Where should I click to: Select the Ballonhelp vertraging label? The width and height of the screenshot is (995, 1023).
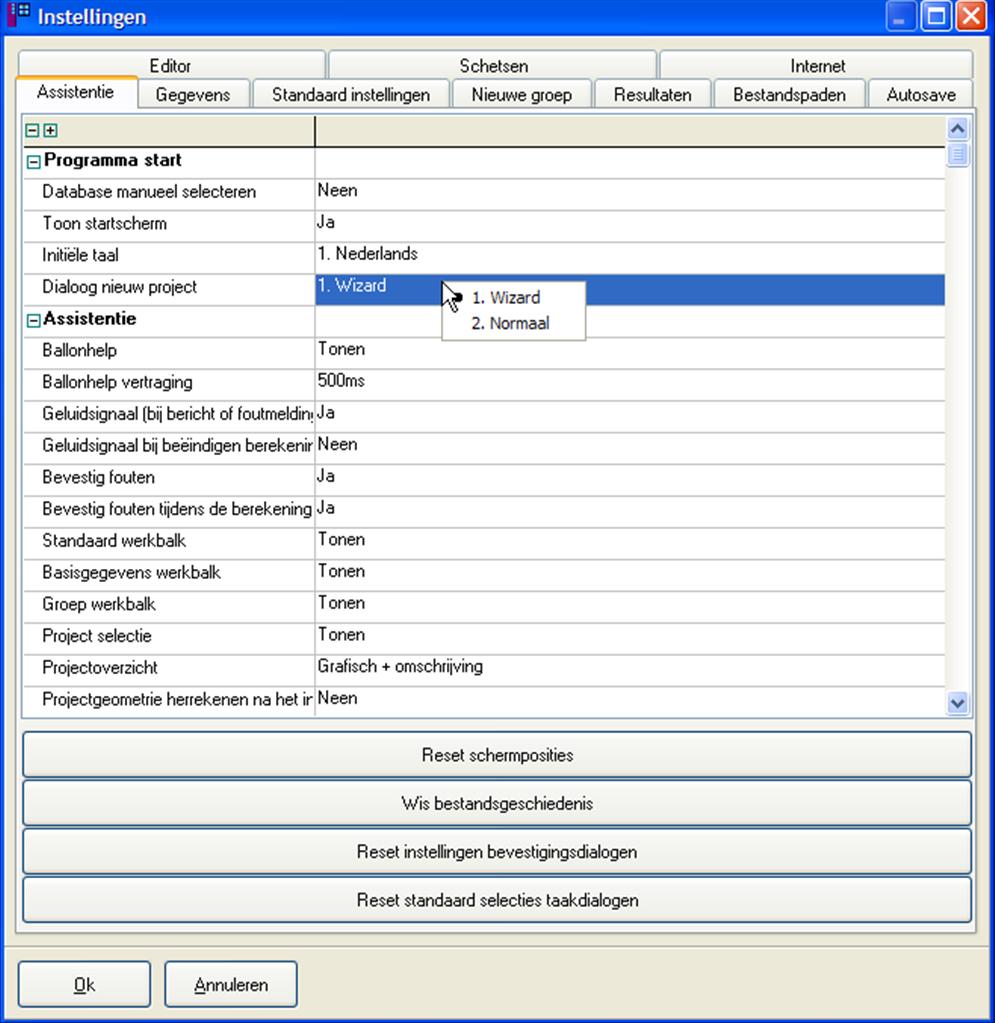[x=117, y=382]
